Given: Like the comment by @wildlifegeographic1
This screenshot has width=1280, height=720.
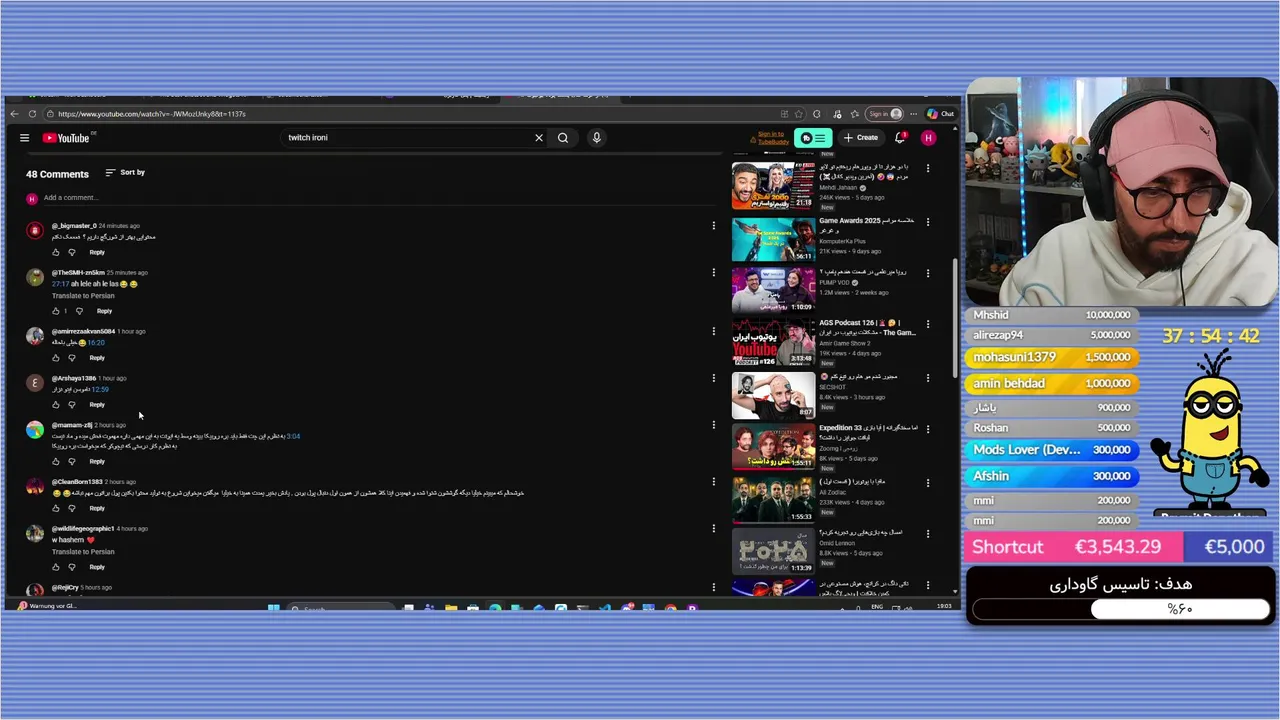Looking at the screenshot, I should [x=56, y=567].
